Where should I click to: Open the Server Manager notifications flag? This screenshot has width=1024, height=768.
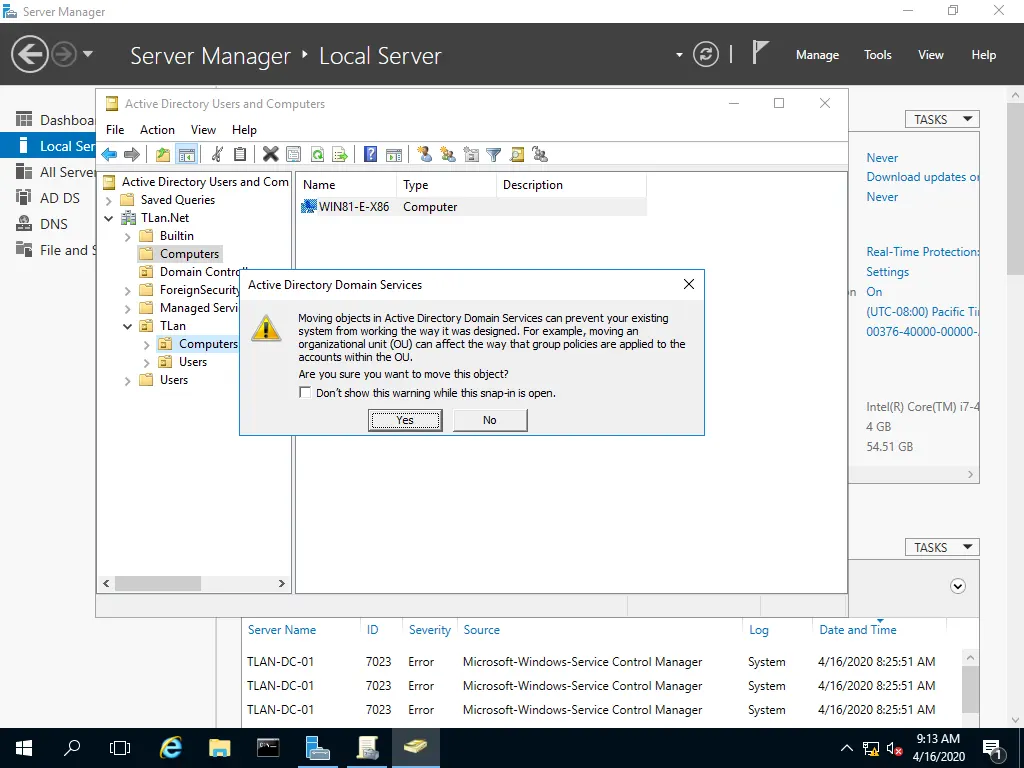(x=760, y=53)
